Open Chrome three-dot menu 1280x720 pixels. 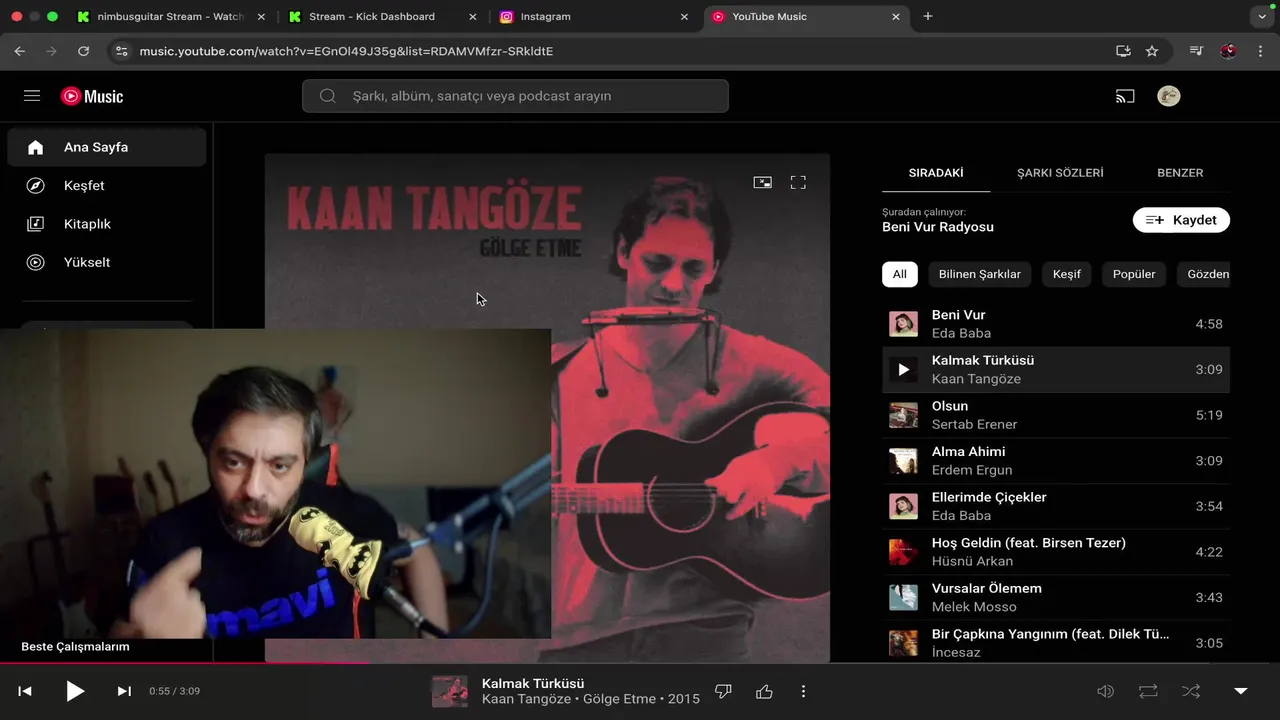[1260, 51]
